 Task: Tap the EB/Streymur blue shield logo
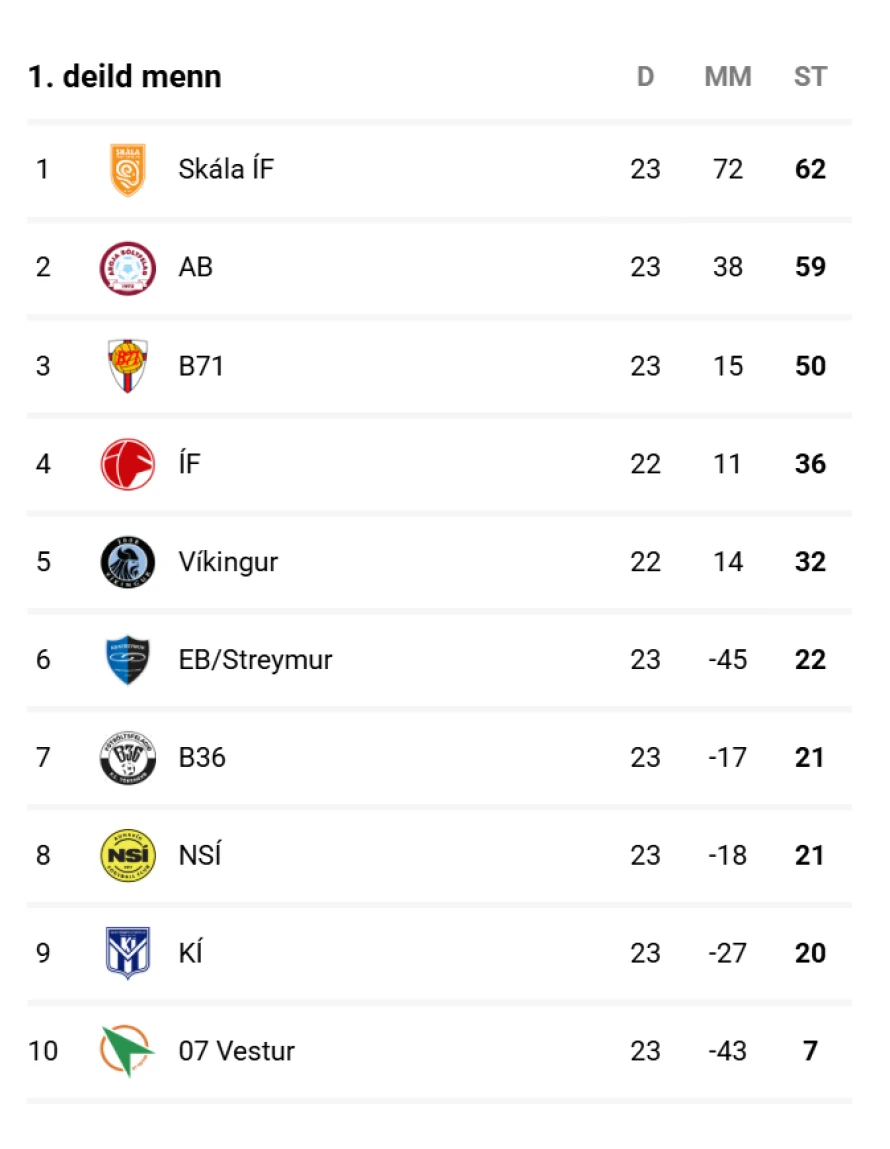point(127,660)
